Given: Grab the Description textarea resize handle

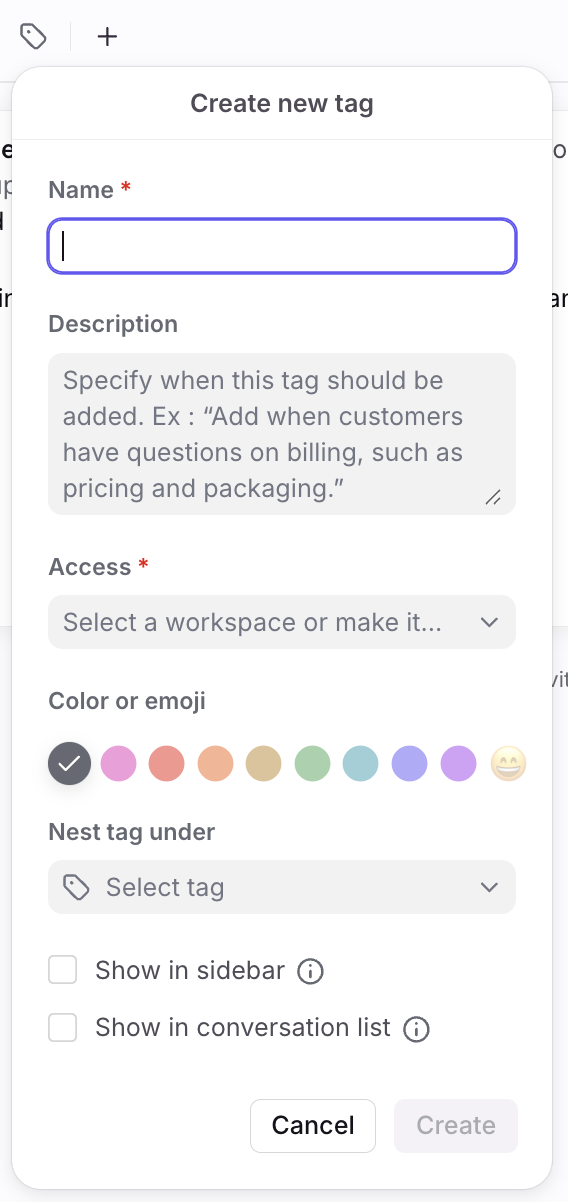Looking at the screenshot, I should (493, 497).
